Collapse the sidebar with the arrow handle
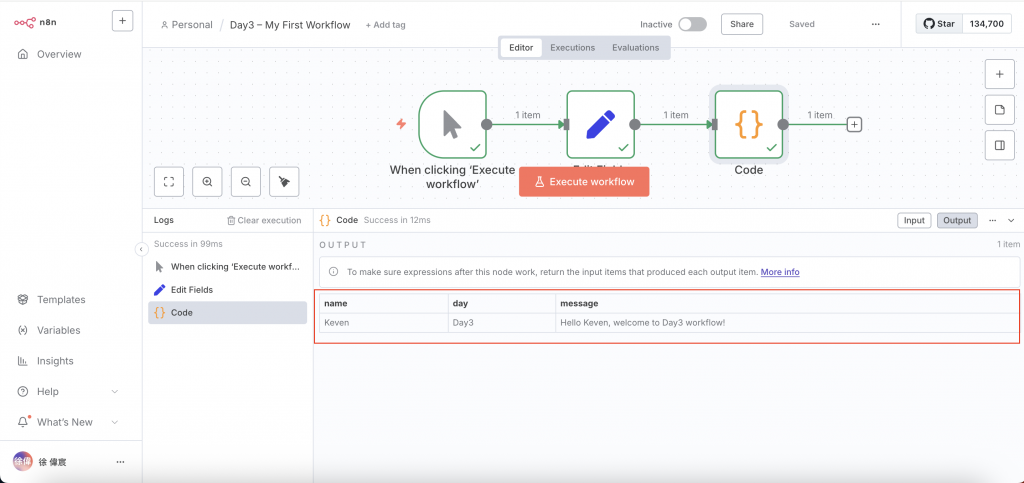1024x483 pixels. click(140, 249)
